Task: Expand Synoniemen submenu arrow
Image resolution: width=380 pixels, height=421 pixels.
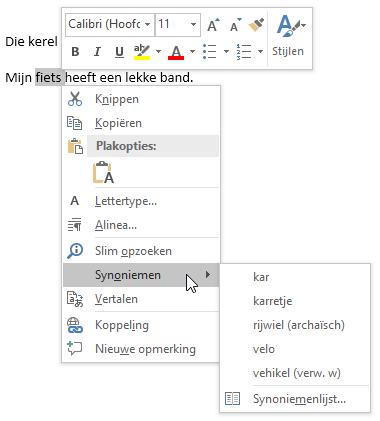Action: 208,275
